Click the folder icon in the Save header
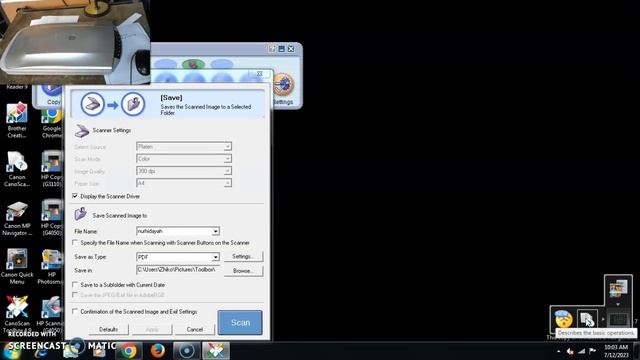 click(x=133, y=104)
